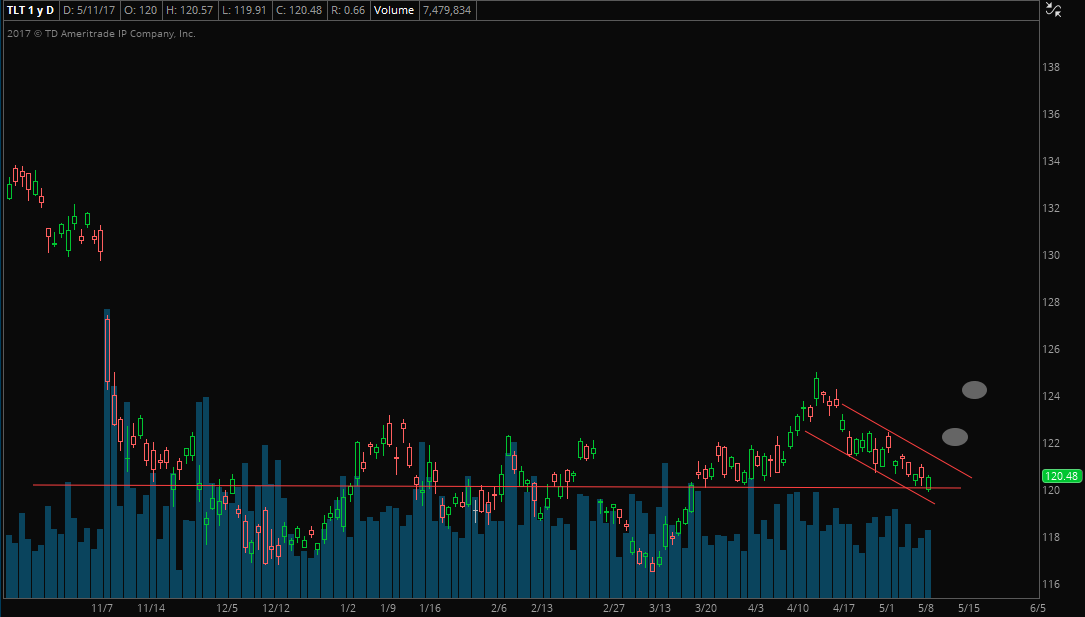1085x617 pixels.
Task: Click the 11/7 date axis label
Action: [102, 608]
